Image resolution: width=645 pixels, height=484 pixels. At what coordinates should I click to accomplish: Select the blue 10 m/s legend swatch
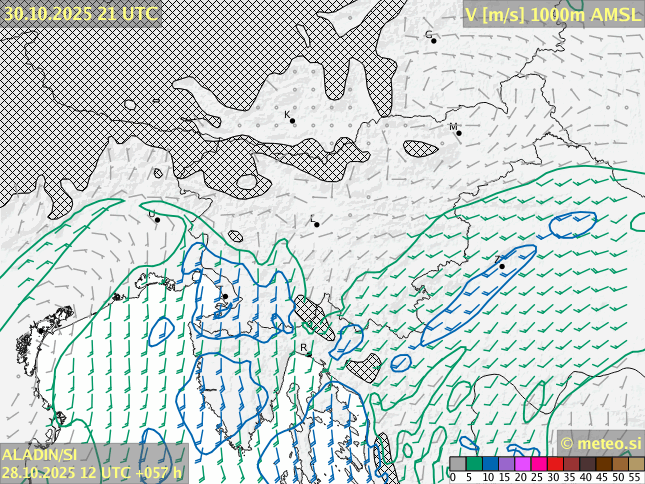489,464
